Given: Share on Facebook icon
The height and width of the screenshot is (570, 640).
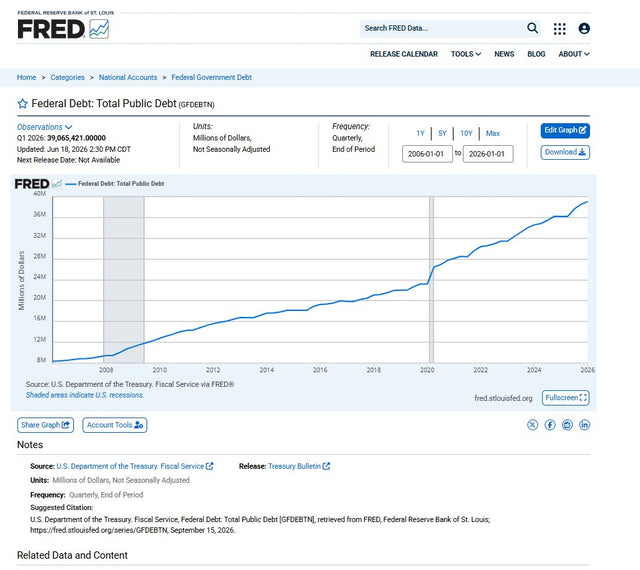Looking at the screenshot, I should (550, 425).
